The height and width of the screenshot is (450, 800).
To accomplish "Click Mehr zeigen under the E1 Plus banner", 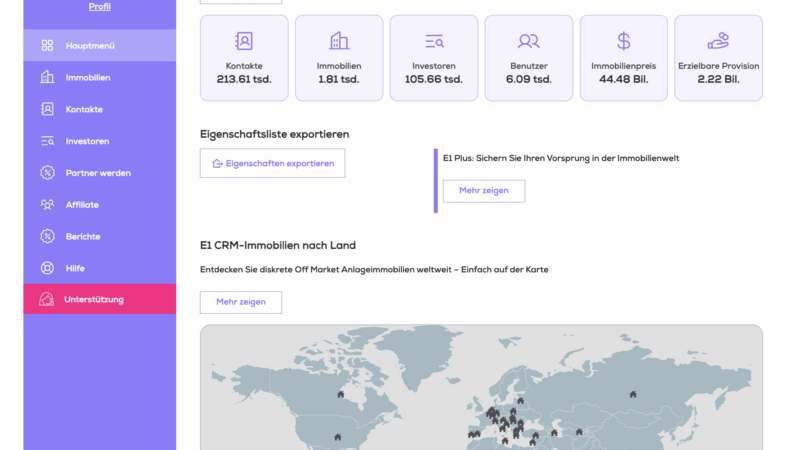I will click(x=484, y=191).
